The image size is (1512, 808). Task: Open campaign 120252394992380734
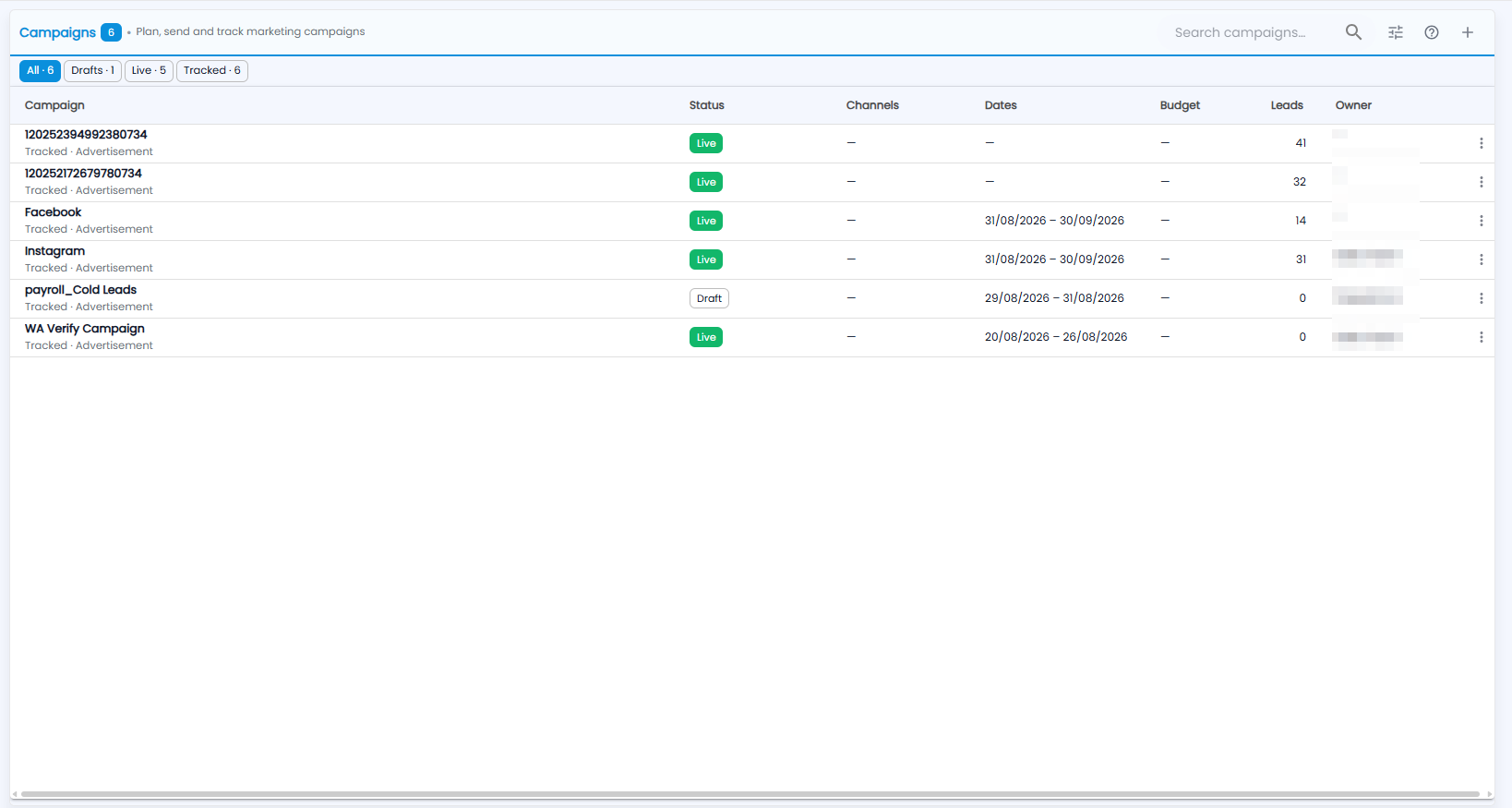pyautogui.click(x=86, y=135)
